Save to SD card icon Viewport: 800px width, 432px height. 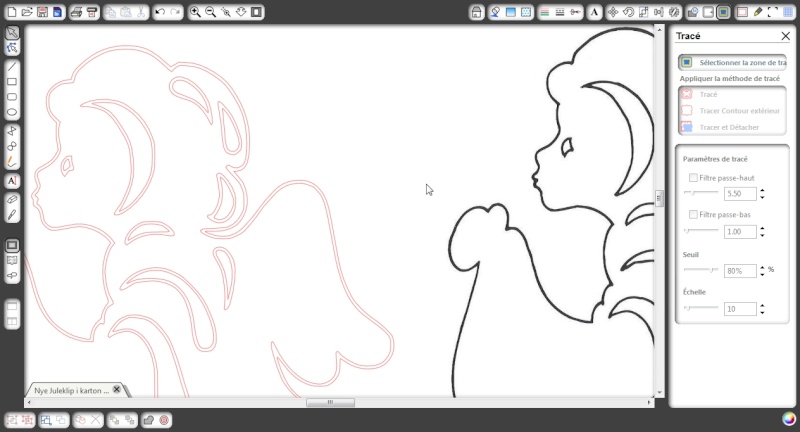click(57, 12)
